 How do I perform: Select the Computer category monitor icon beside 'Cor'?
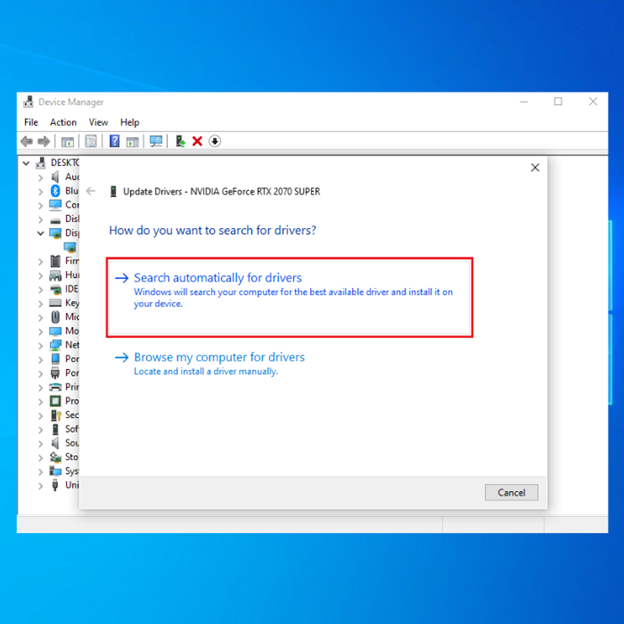[55, 205]
